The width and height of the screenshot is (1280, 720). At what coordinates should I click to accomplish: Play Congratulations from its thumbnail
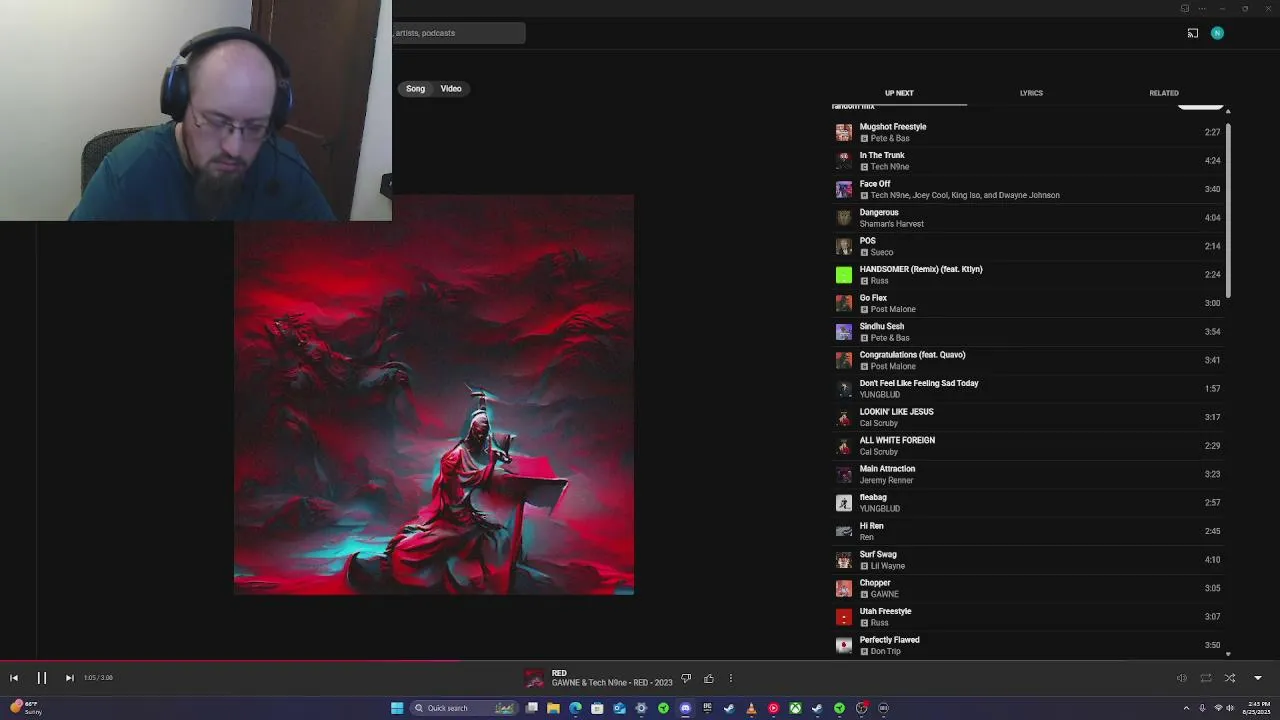pos(844,360)
